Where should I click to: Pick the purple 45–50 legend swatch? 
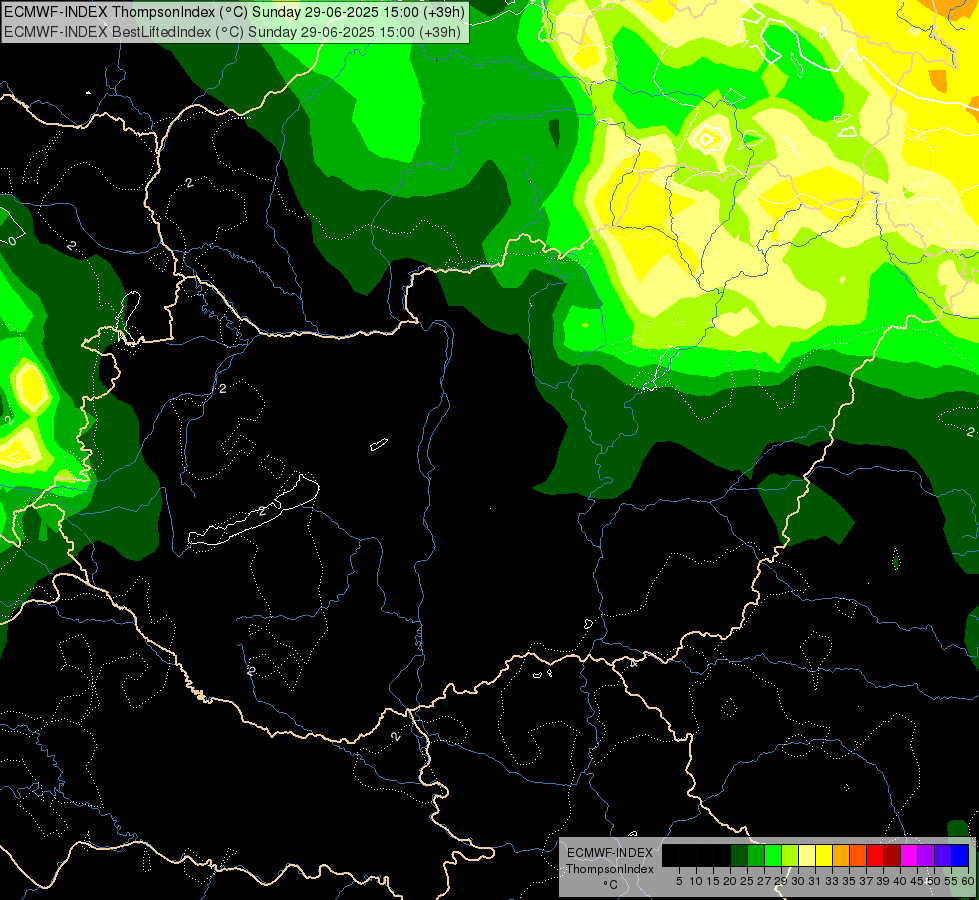point(926,855)
